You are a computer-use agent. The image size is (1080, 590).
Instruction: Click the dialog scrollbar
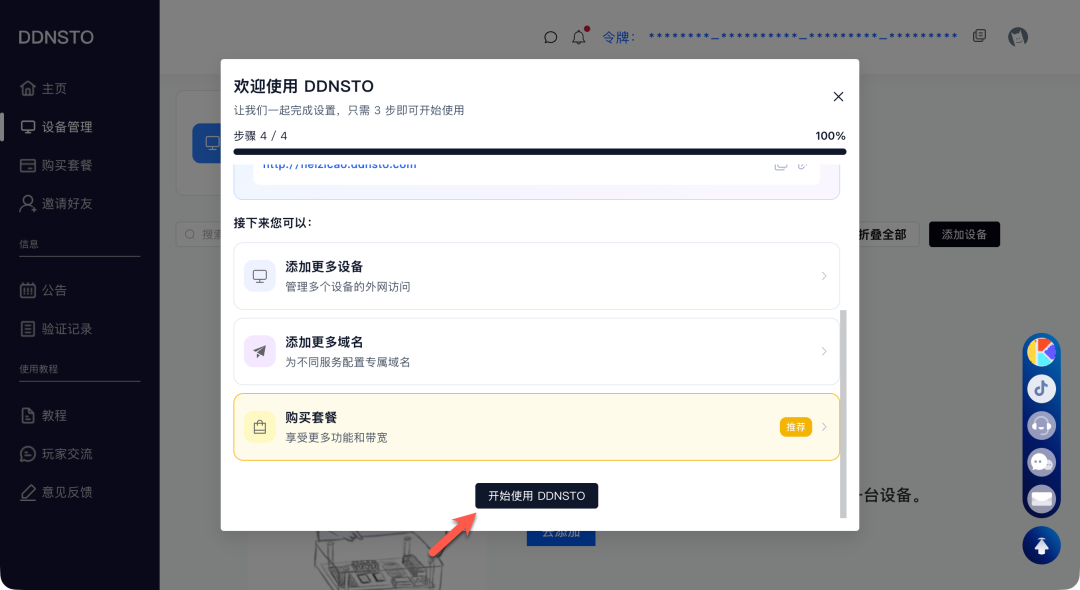tap(843, 413)
